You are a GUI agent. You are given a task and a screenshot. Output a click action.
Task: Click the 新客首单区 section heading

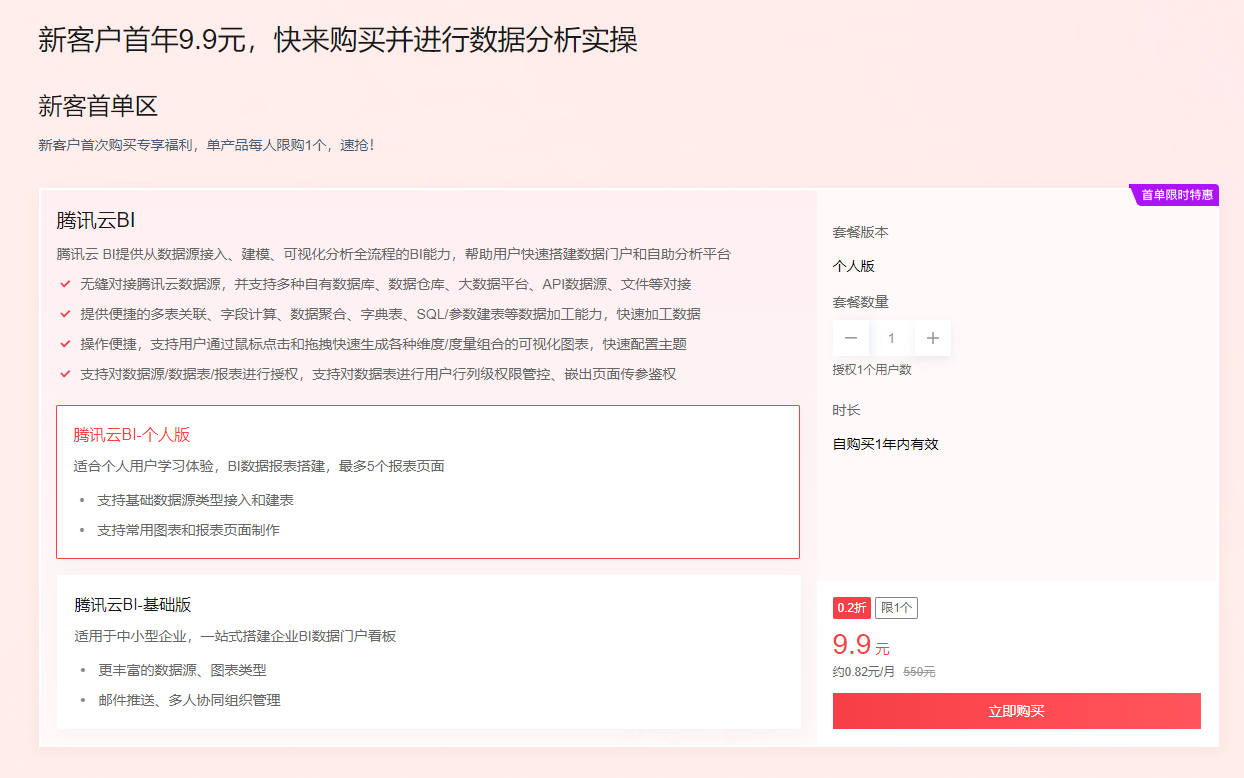tap(98, 106)
